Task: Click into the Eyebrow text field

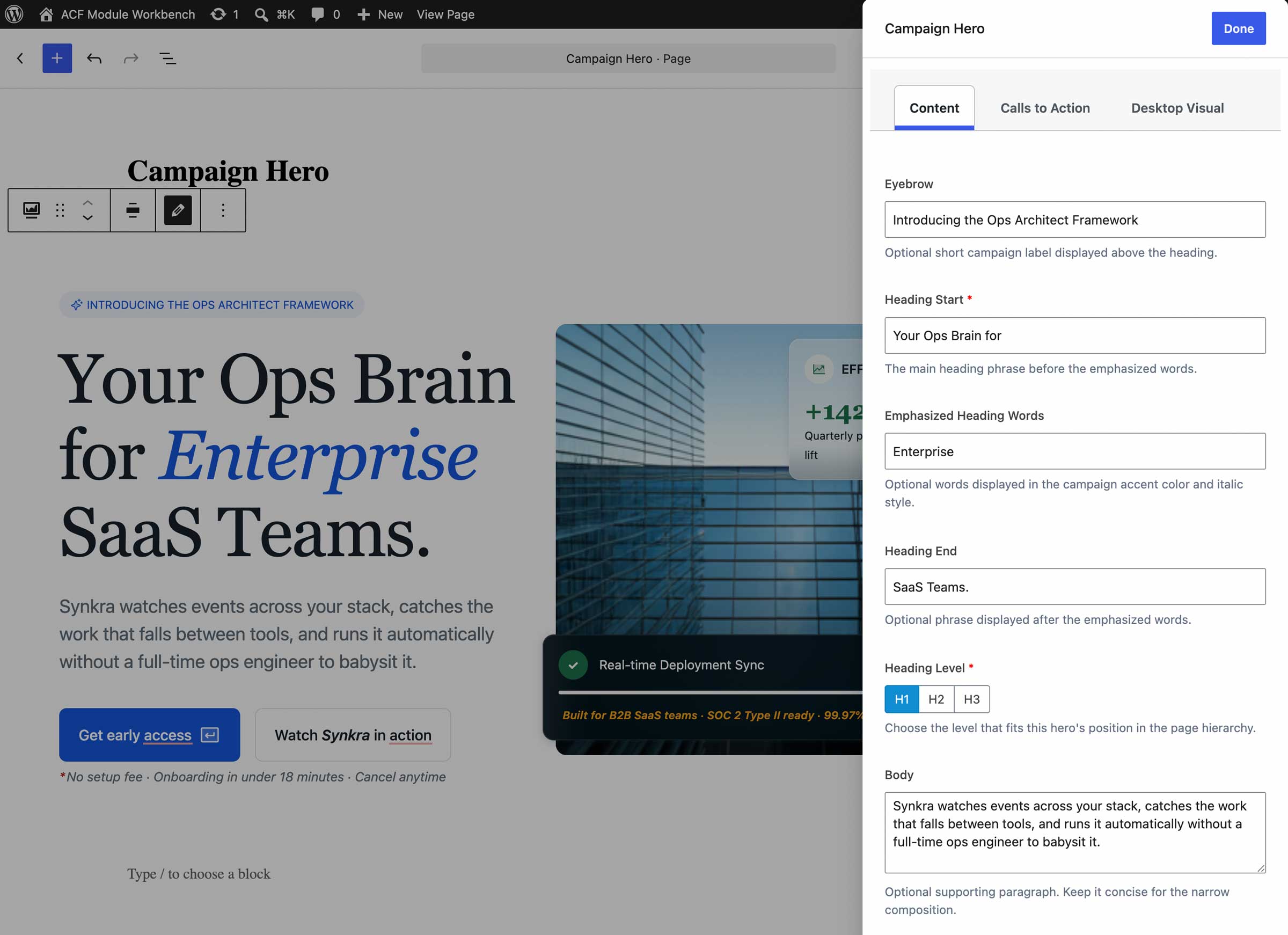Action: 1075,220
